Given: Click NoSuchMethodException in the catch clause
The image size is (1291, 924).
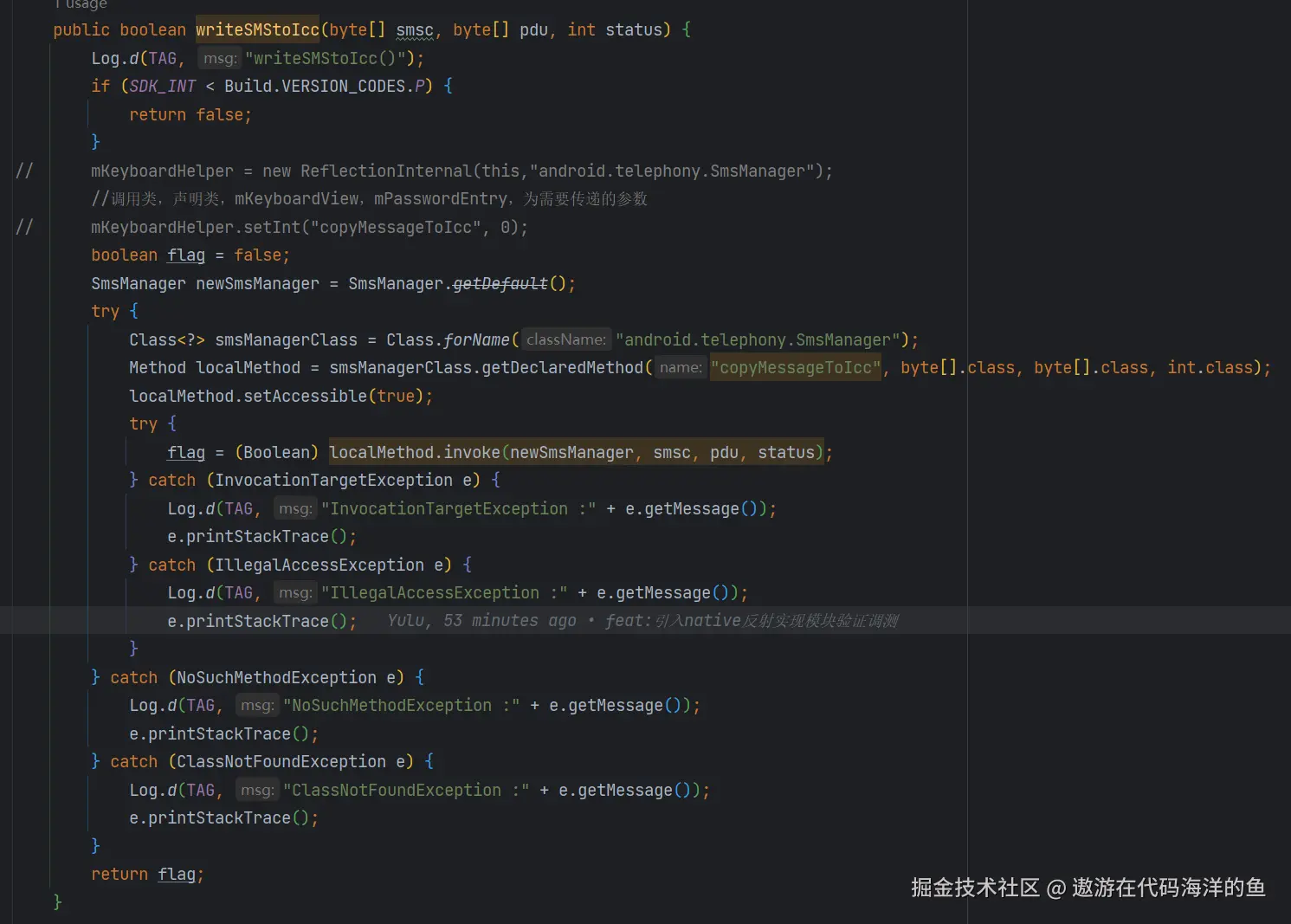Looking at the screenshot, I should (x=276, y=678).
